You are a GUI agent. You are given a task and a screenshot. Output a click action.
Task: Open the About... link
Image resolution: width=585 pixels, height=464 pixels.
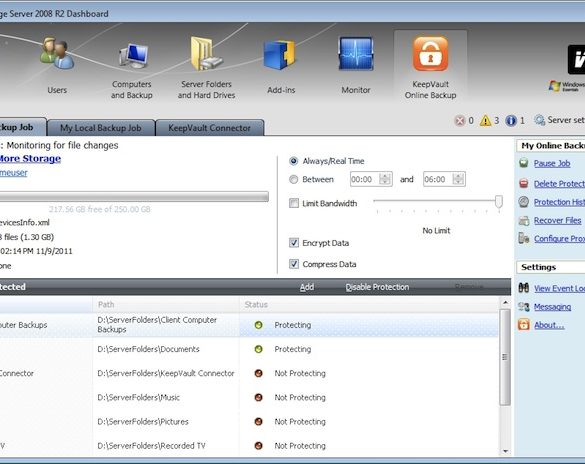(549, 325)
